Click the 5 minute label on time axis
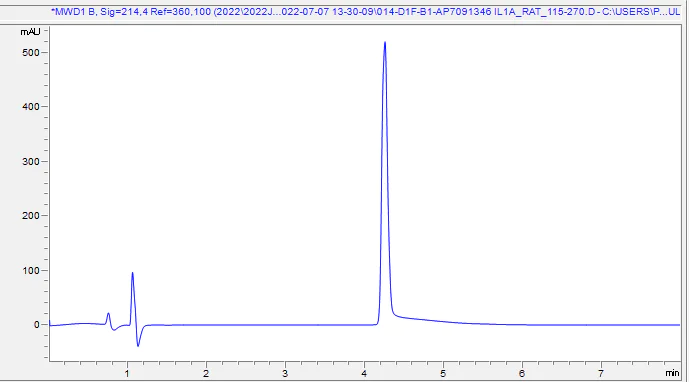The width and height of the screenshot is (689, 382). coord(443,374)
